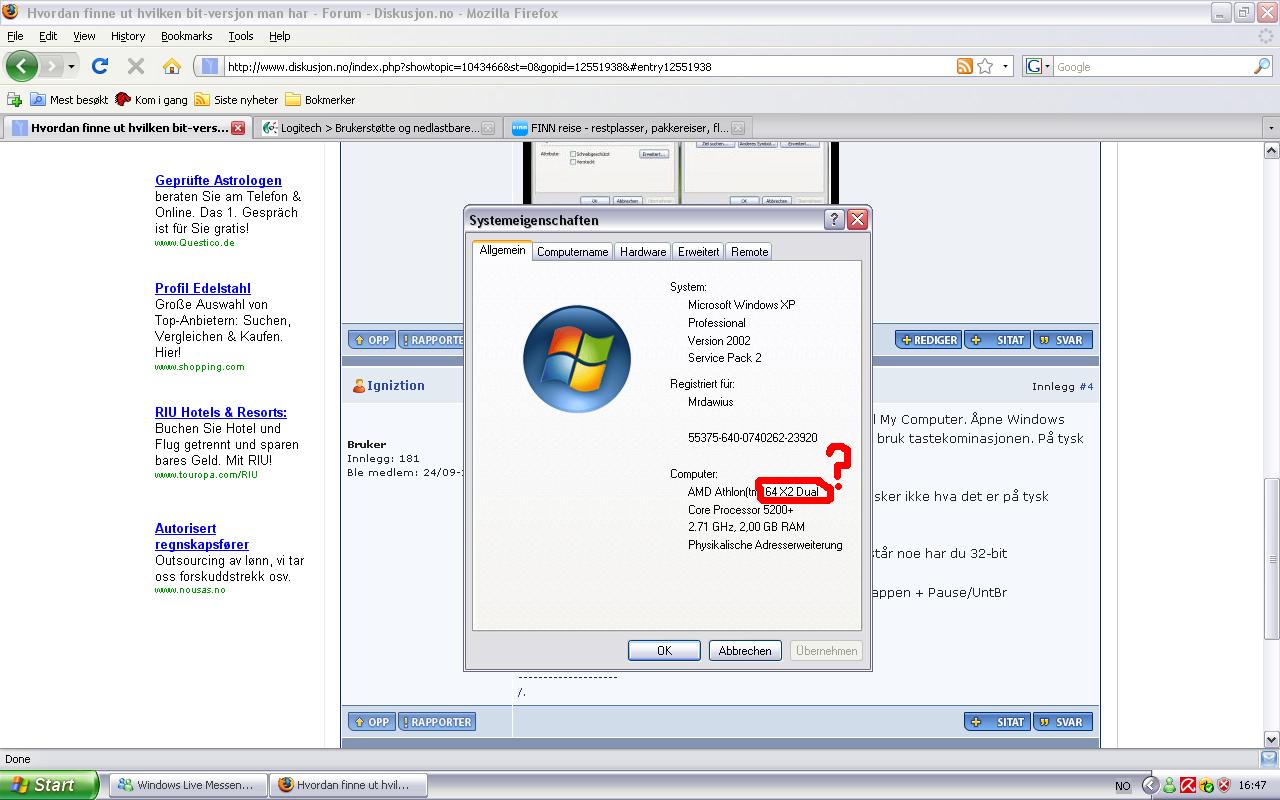Viewport: 1280px width, 800px height.
Task: Close the FINN reise tab
Action: tap(738, 128)
